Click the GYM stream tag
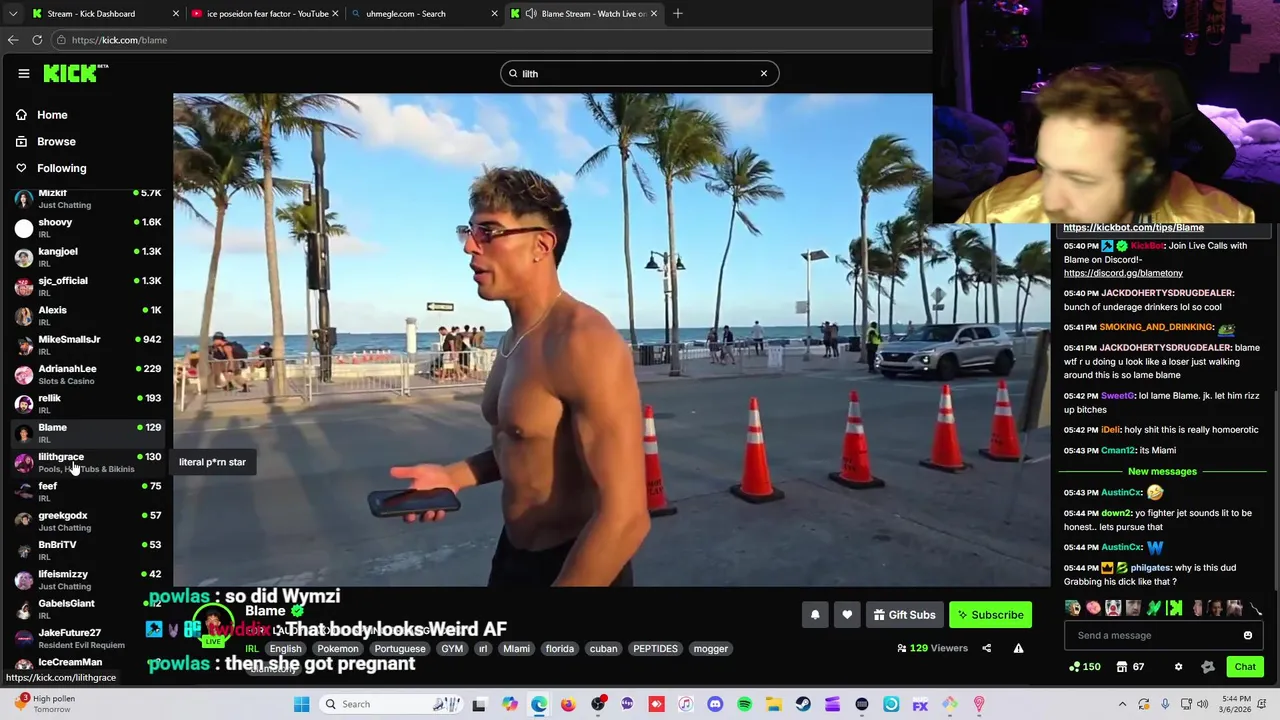 452,649
